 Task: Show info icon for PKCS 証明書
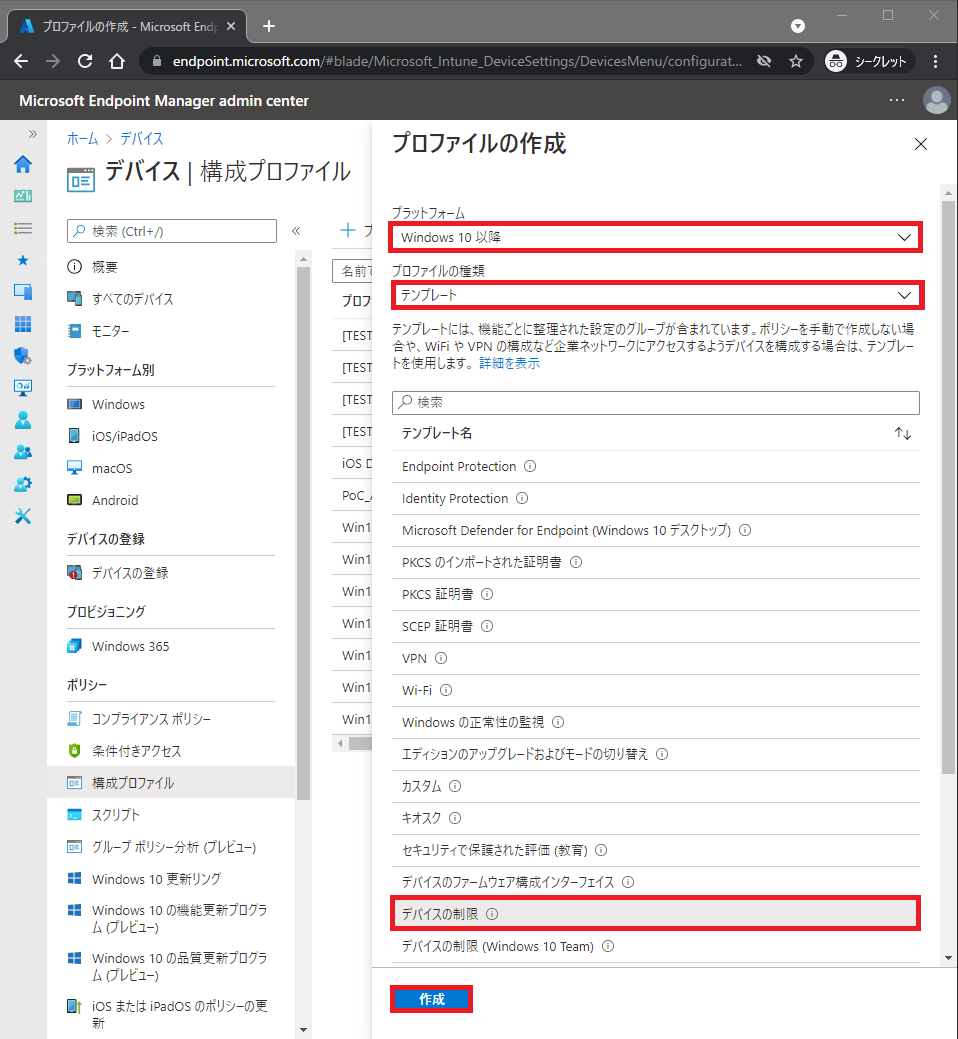click(x=487, y=594)
